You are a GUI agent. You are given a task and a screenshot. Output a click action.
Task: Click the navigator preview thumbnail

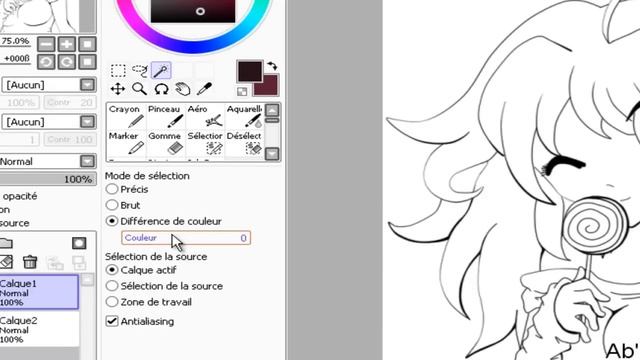[39, 16]
